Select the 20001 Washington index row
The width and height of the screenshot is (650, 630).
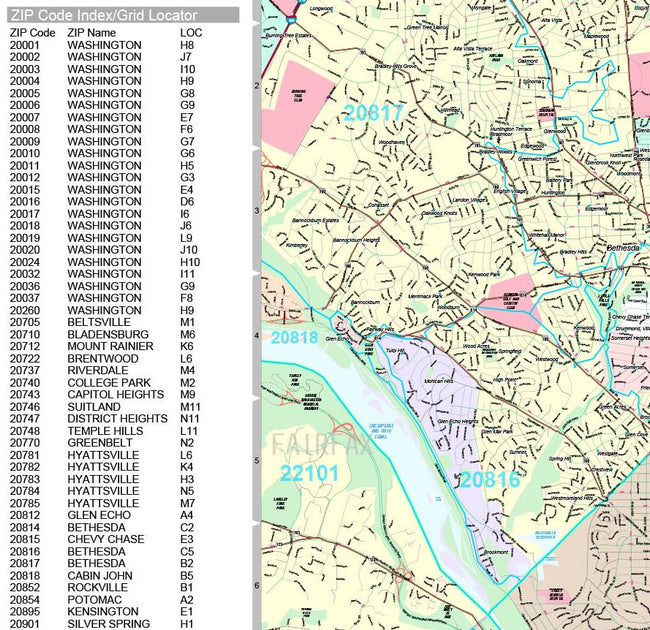click(100, 45)
